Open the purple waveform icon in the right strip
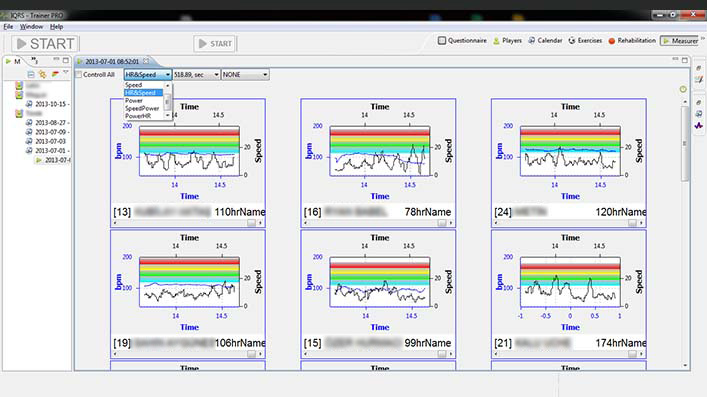 (x=699, y=125)
